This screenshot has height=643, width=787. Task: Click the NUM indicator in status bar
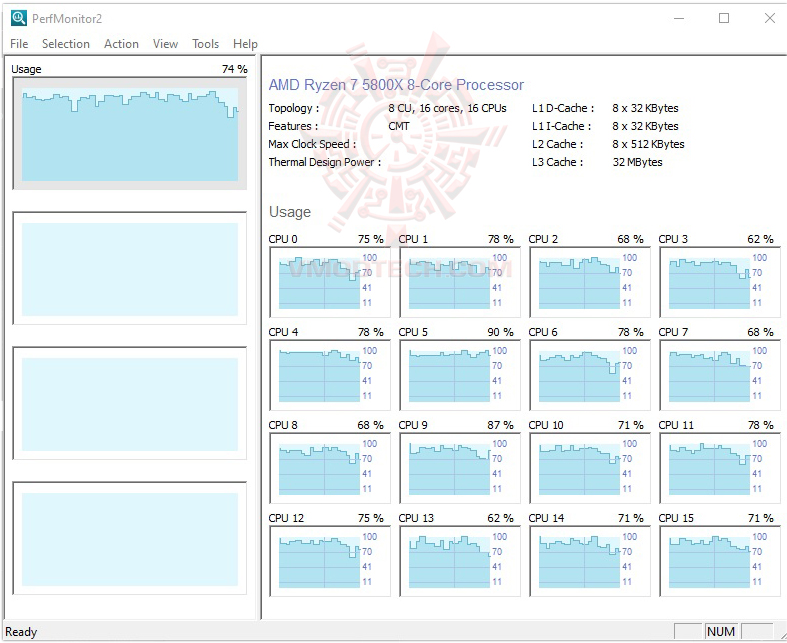click(721, 631)
